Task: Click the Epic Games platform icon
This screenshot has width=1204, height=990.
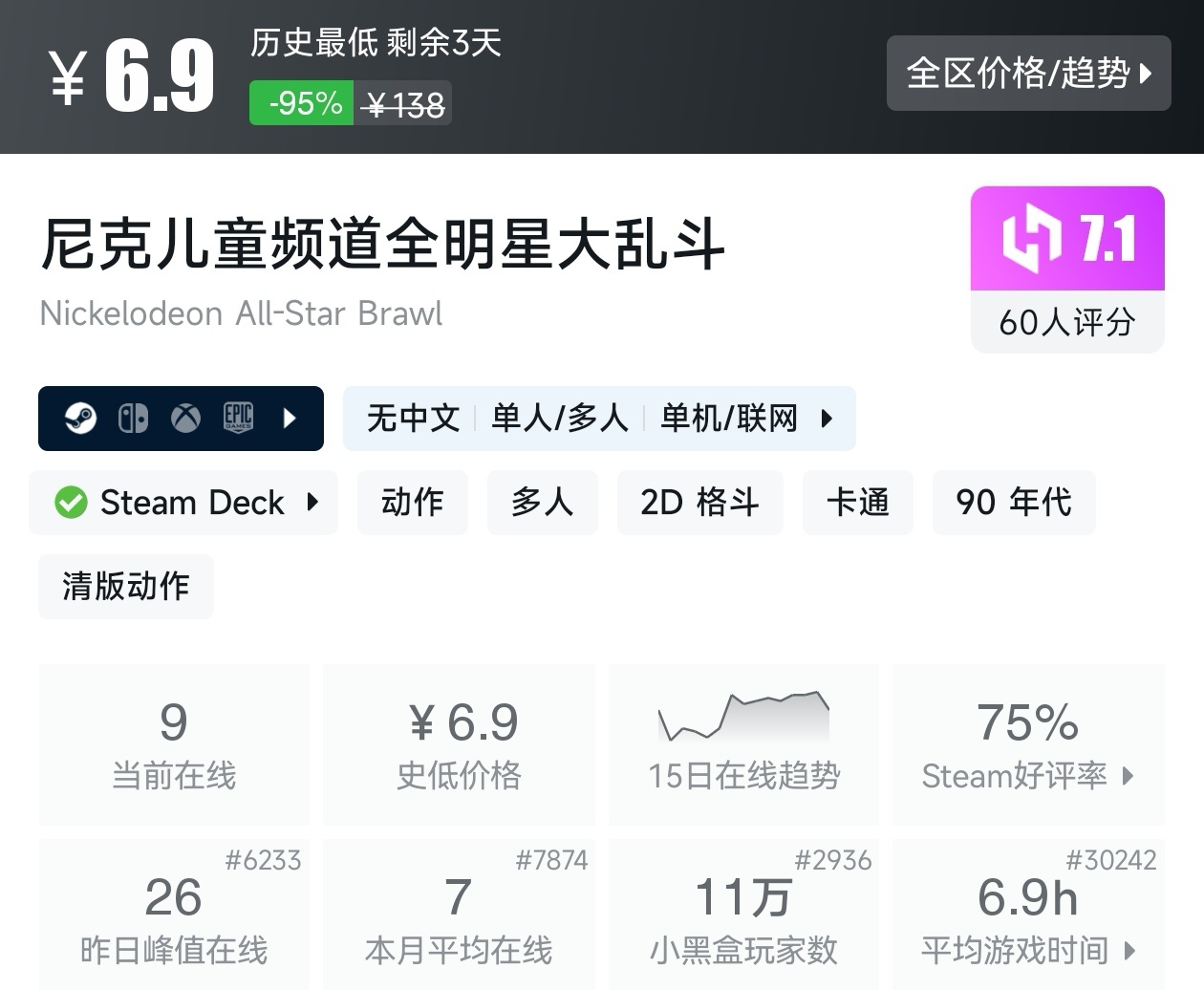Action: (x=238, y=418)
